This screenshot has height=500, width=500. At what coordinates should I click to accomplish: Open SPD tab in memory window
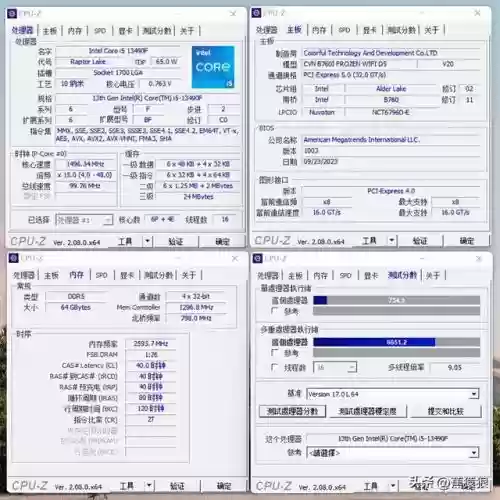point(101,275)
